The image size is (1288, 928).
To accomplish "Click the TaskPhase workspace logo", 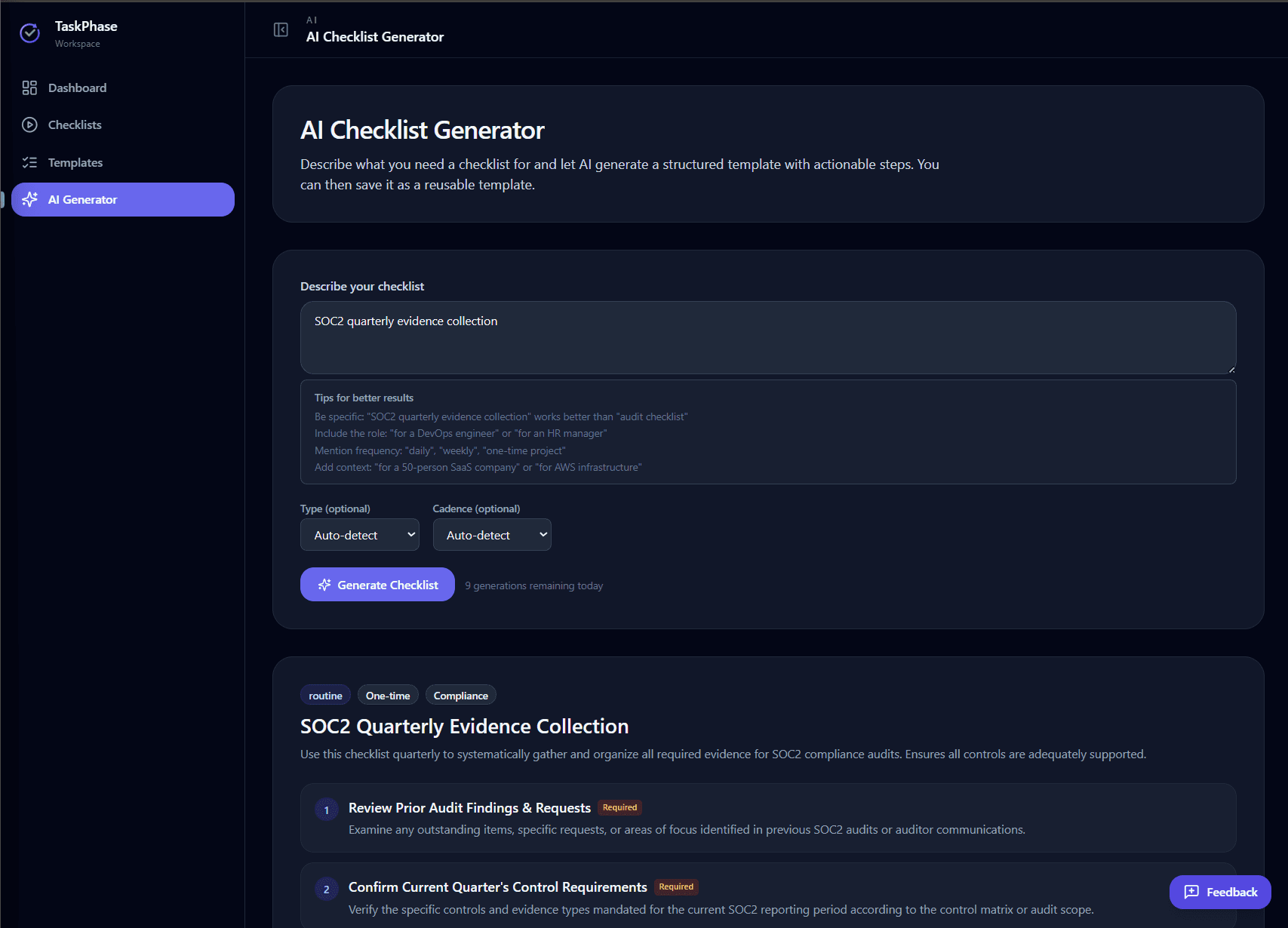I will tap(29, 32).
